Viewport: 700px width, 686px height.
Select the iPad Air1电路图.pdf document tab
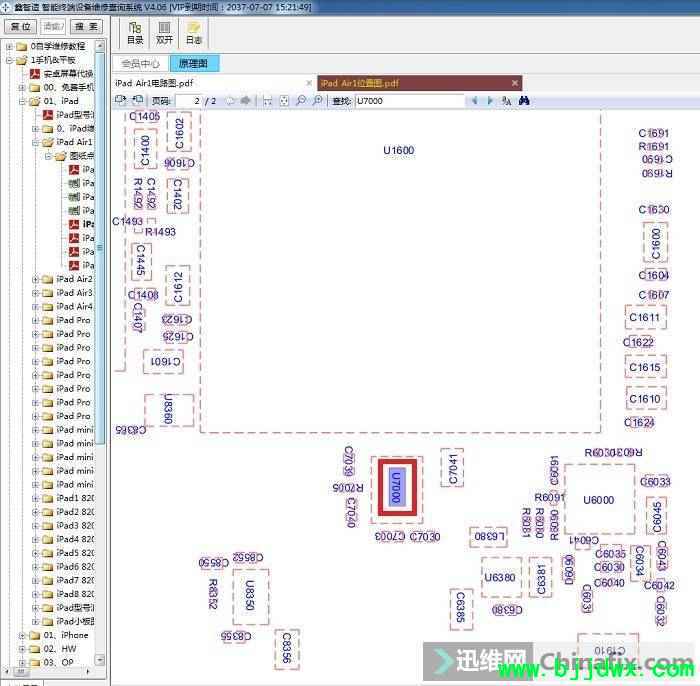click(x=214, y=83)
